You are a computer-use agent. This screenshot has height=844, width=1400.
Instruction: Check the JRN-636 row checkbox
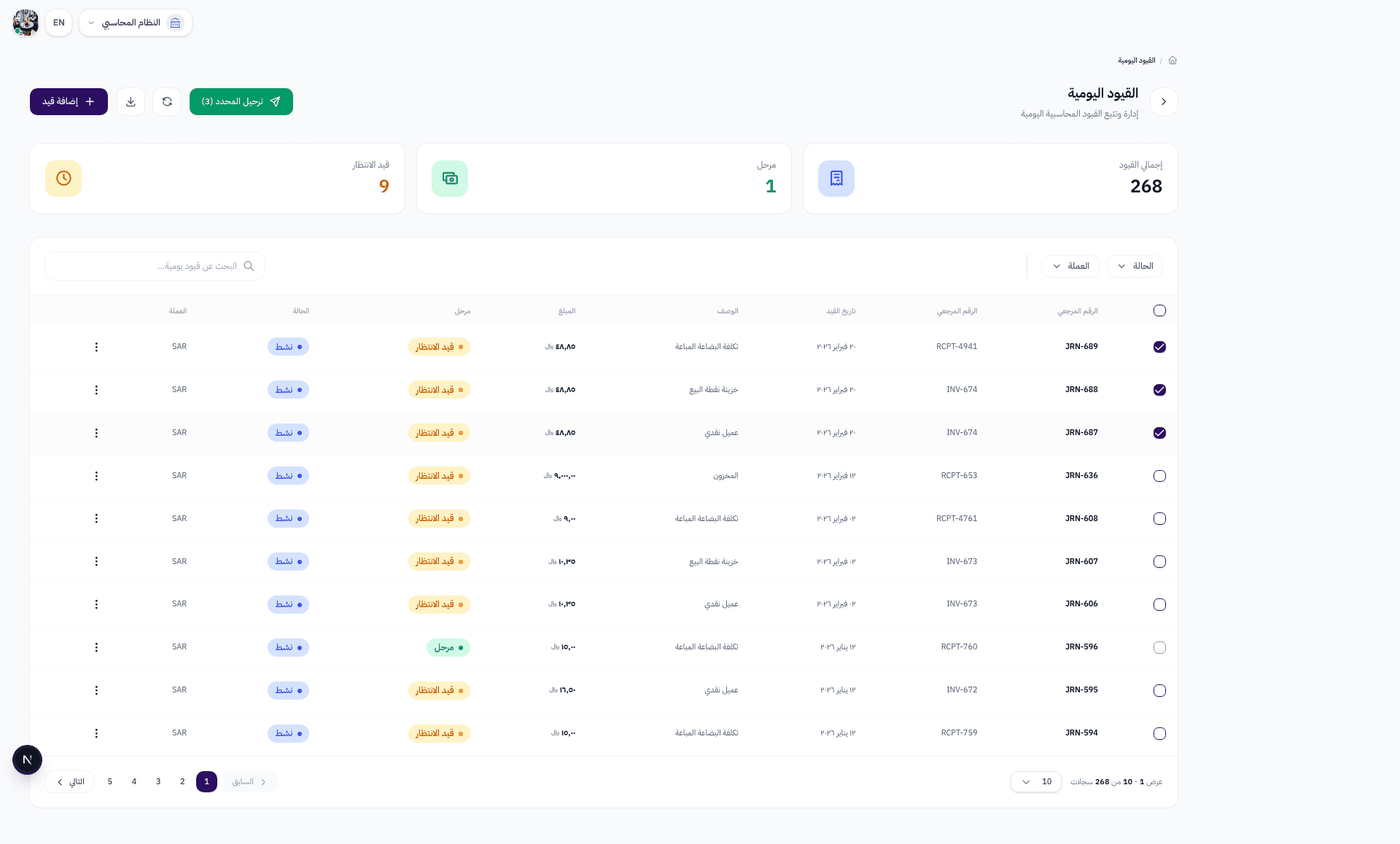tap(1159, 476)
